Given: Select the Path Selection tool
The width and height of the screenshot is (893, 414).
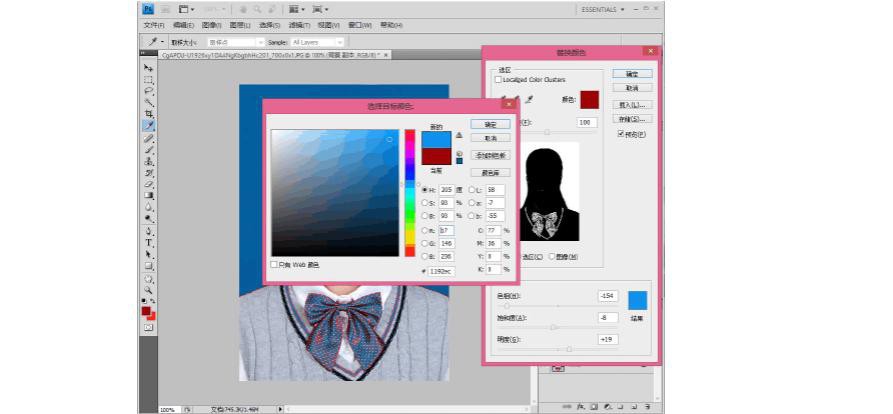Looking at the screenshot, I should point(149,254).
